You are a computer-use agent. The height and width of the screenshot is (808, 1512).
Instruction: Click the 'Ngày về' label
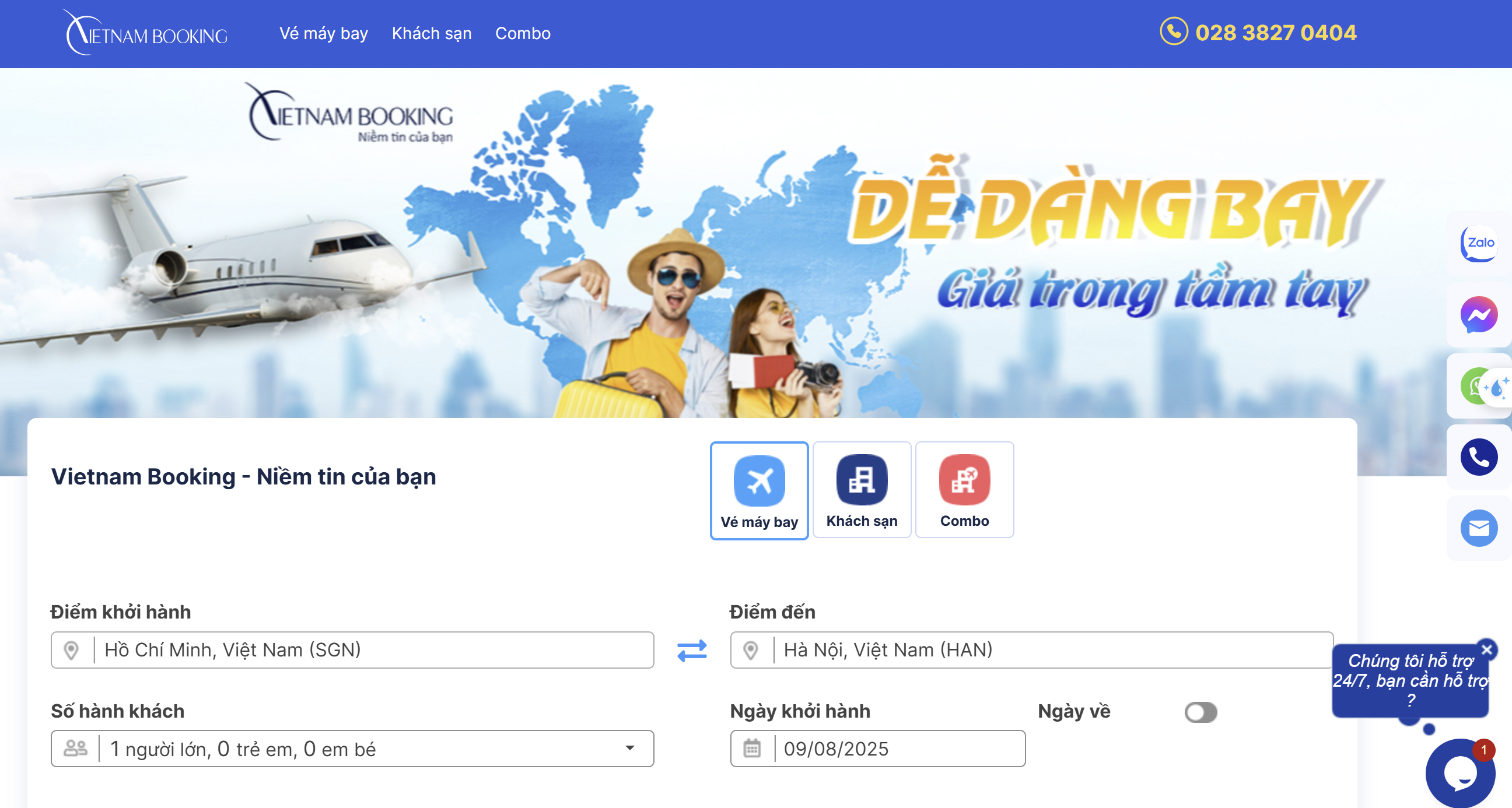click(1074, 712)
